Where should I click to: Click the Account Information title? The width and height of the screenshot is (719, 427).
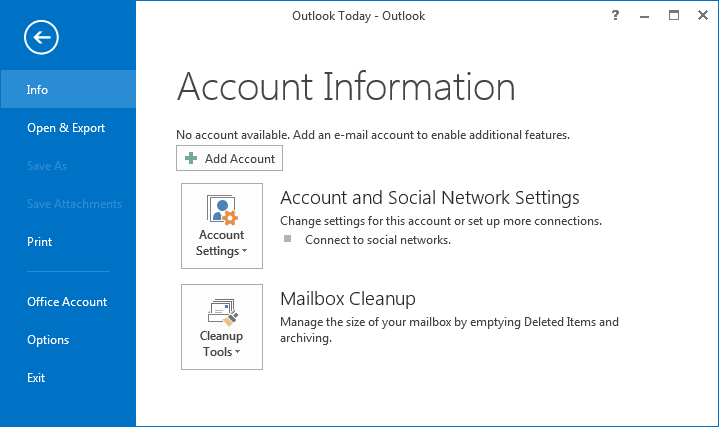[346, 86]
